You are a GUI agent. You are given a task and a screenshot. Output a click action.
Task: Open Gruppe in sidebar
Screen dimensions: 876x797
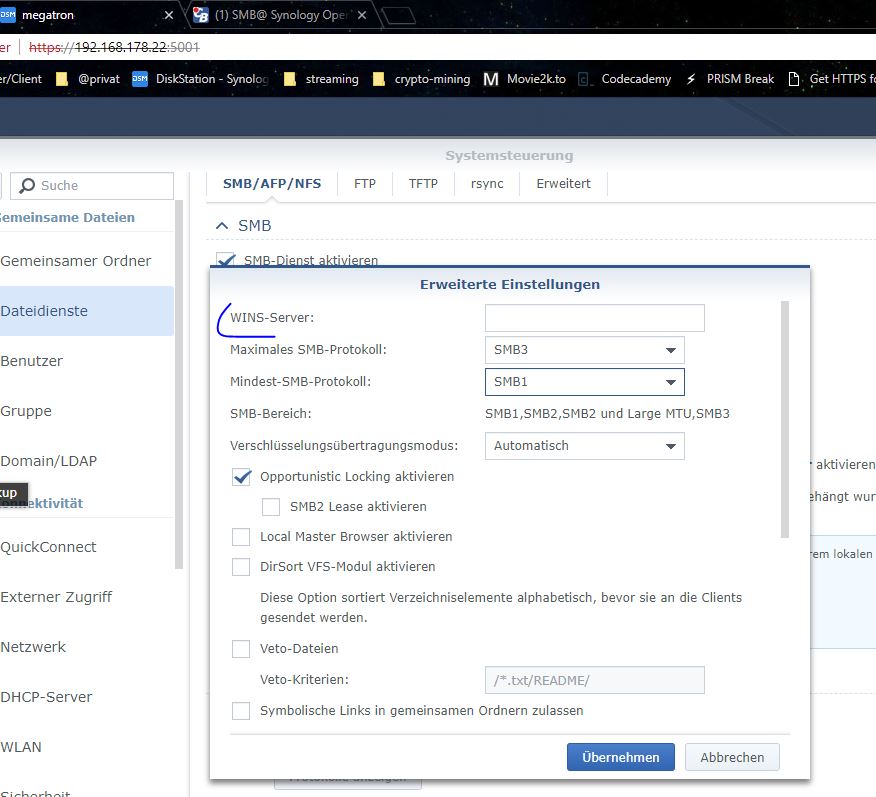point(87,411)
